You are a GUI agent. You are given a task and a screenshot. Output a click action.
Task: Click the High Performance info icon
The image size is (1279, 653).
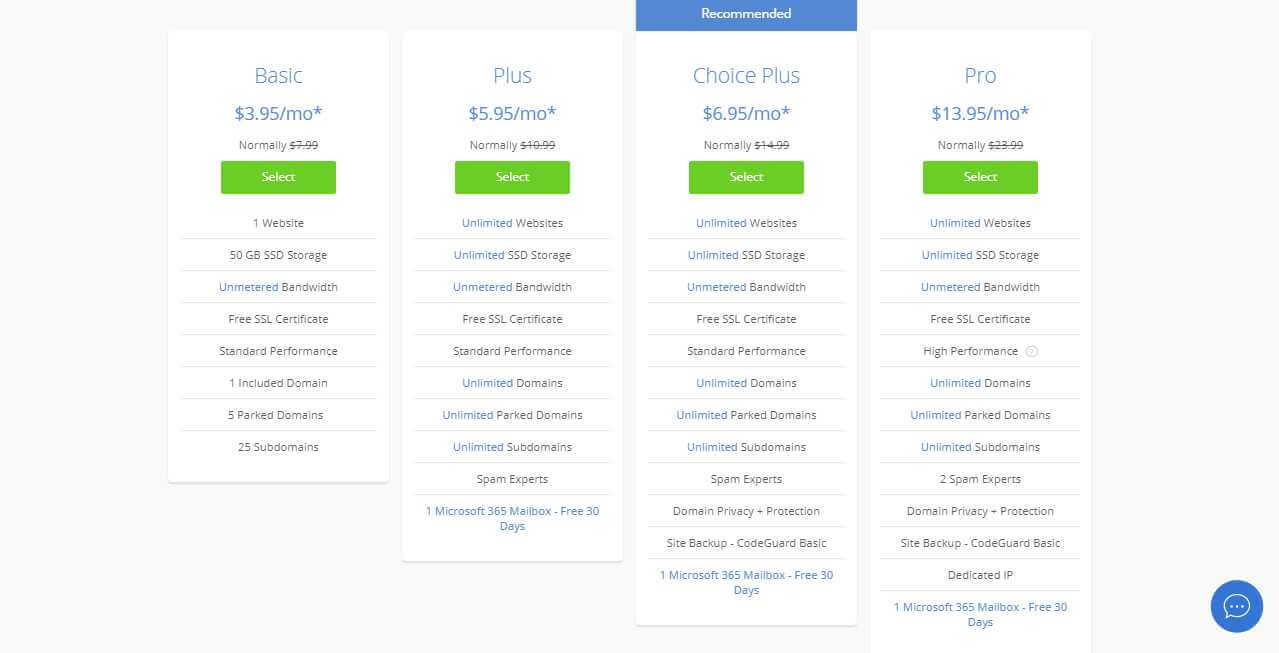1032,351
